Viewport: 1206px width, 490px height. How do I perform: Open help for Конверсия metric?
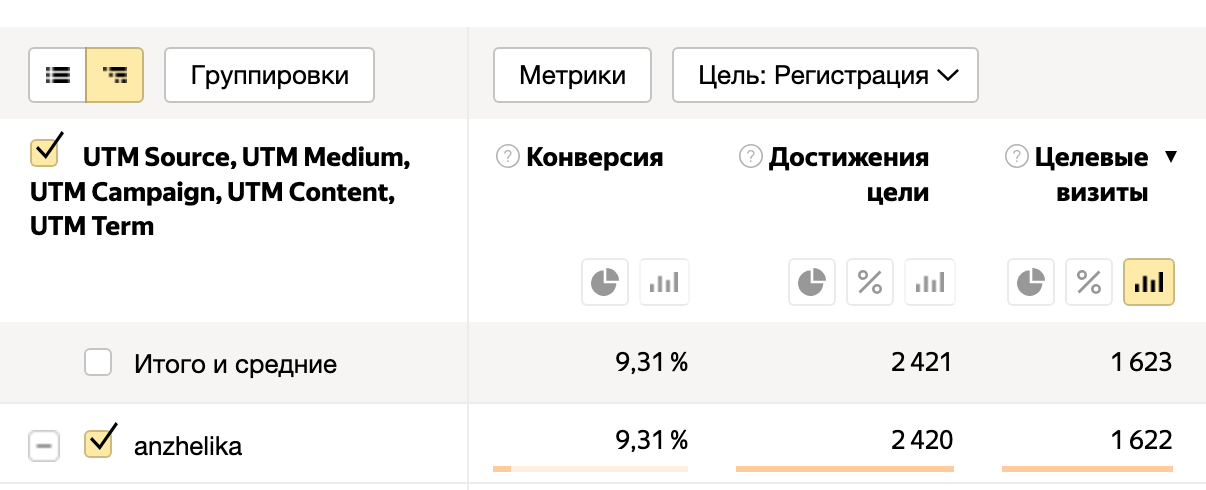click(508, 157)
